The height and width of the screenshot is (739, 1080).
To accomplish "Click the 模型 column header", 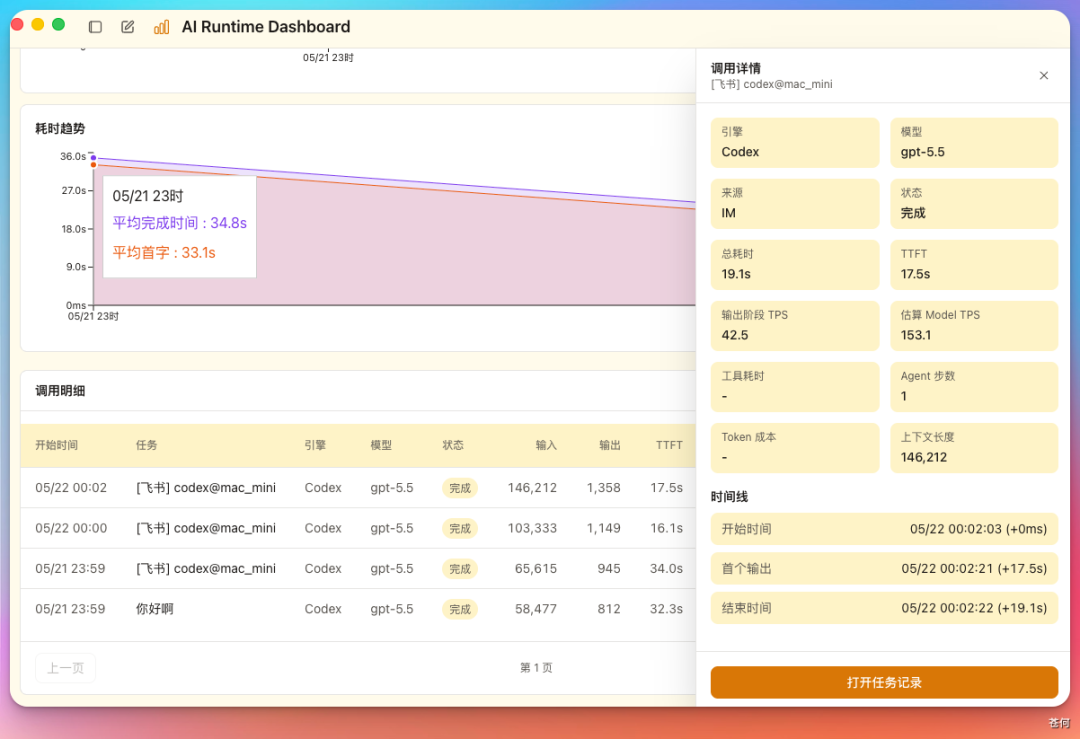I will click(x=381, y=445).
